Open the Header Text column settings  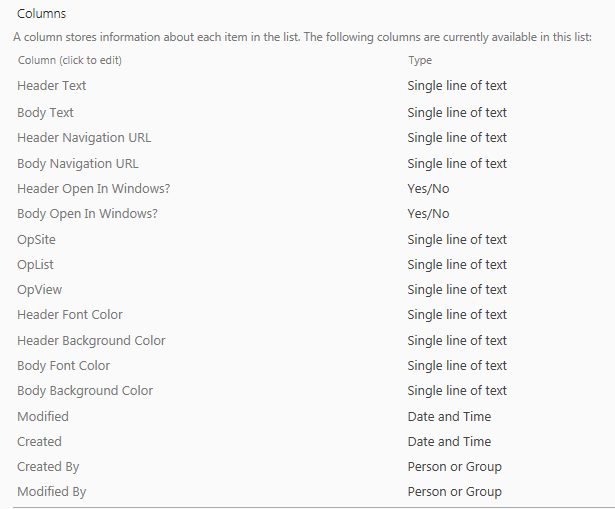click(x=51, y=85)
